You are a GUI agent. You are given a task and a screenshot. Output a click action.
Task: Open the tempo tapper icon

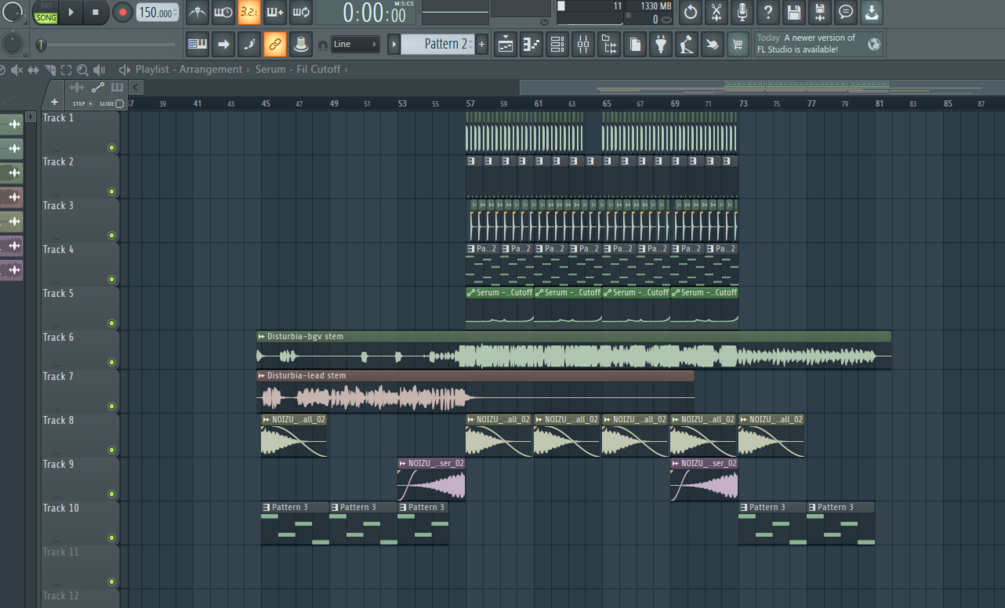coord(686,45)
